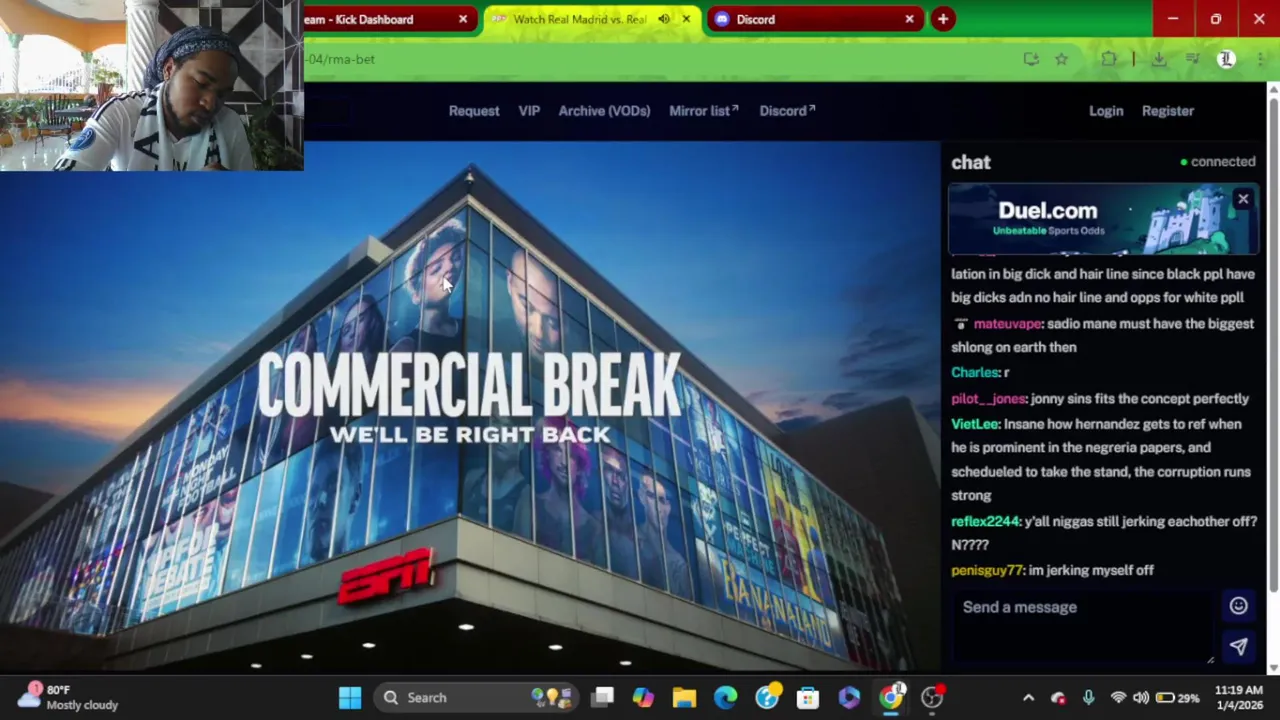Click the Login link

[1106, 111]
